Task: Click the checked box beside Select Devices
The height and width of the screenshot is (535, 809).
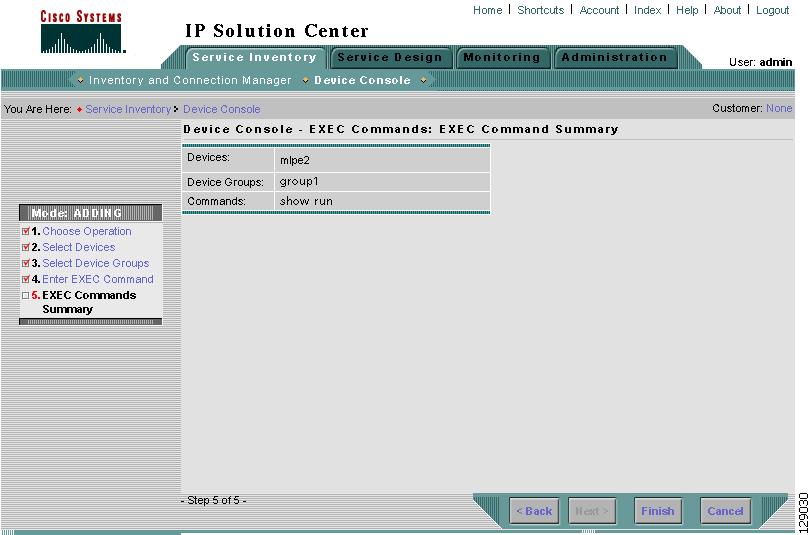Action: point(26,247)
